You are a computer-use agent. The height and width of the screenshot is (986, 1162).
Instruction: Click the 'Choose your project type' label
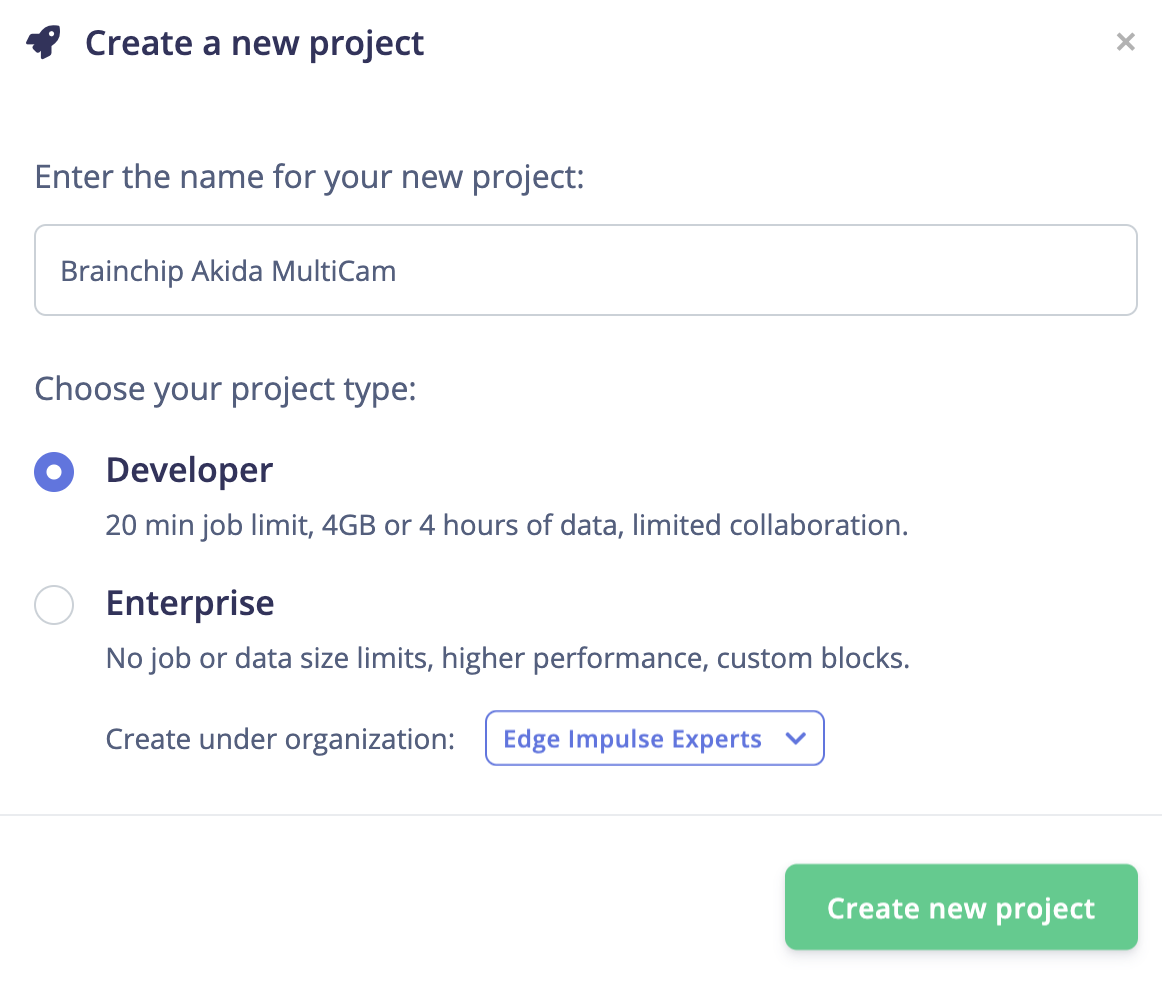coord(225,388)
